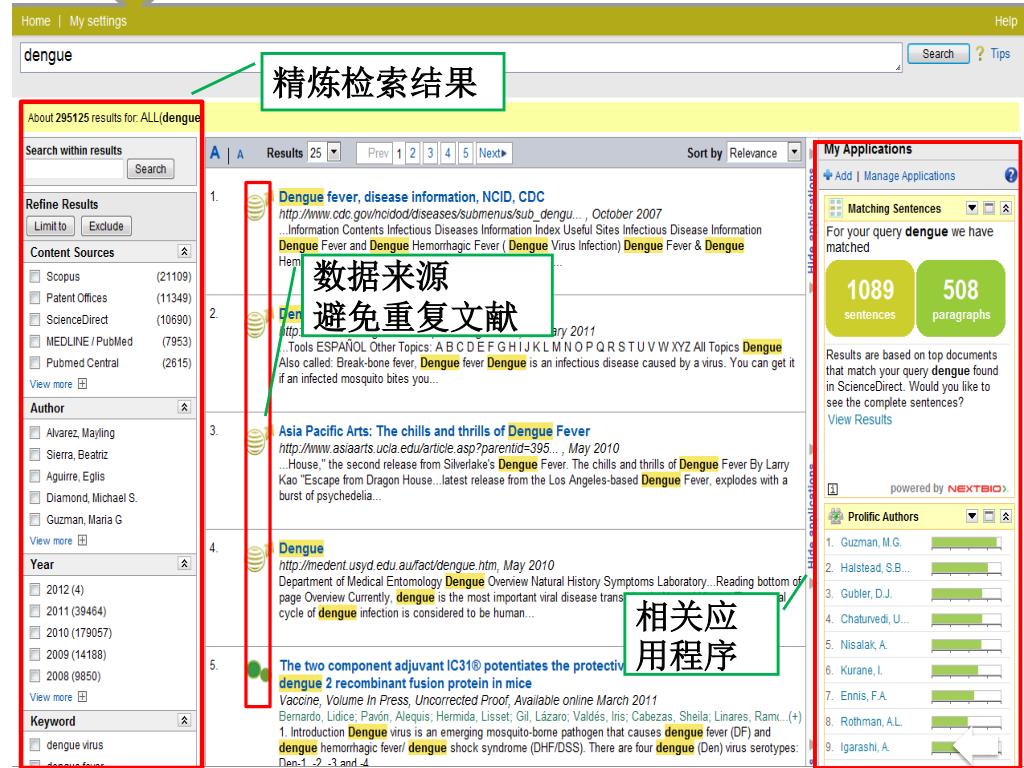
Task: Check author Alvarez, Mayling
Action: point(35,432)
